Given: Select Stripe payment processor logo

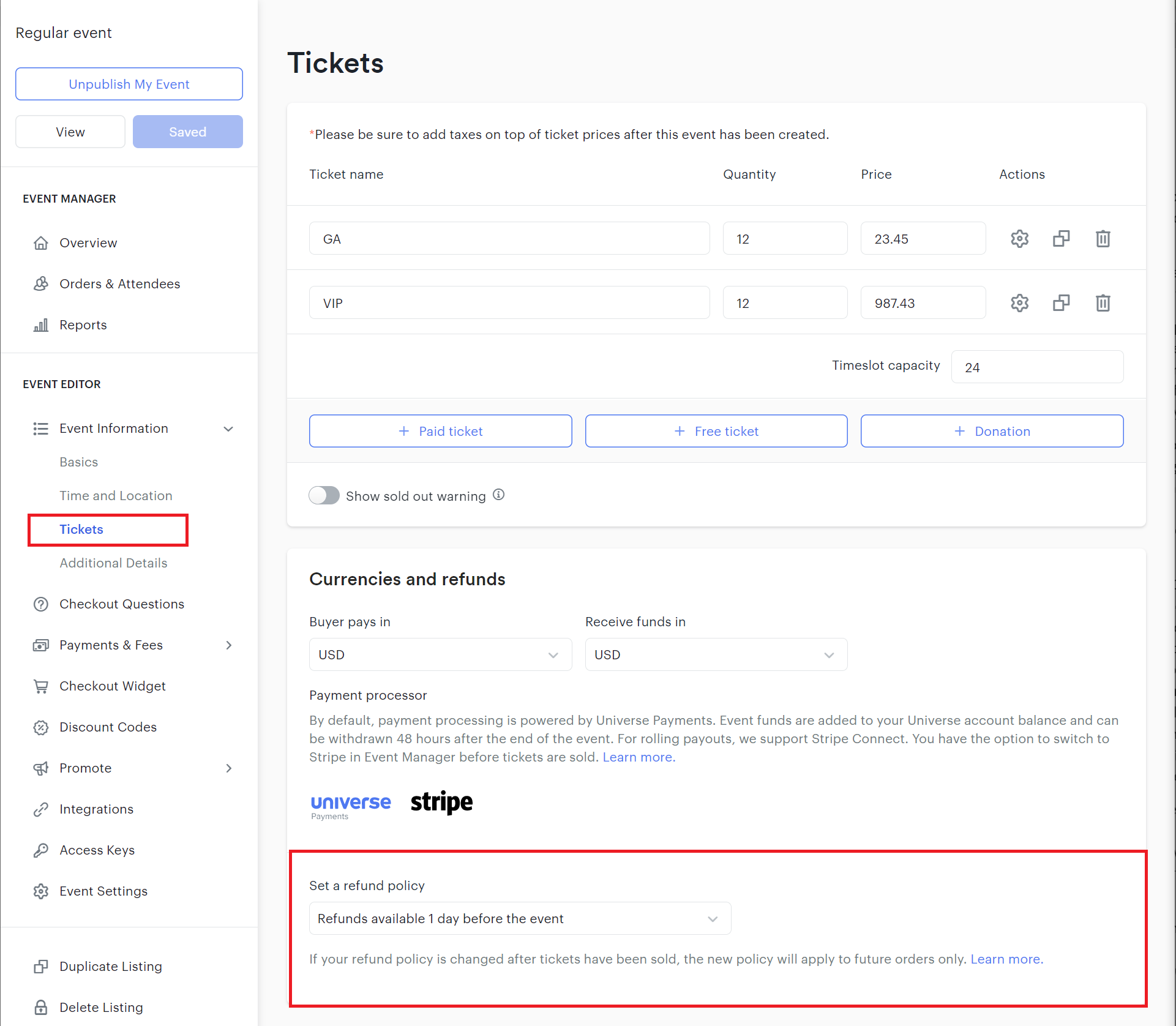Looking at the screenshot, I should point(441,802).
